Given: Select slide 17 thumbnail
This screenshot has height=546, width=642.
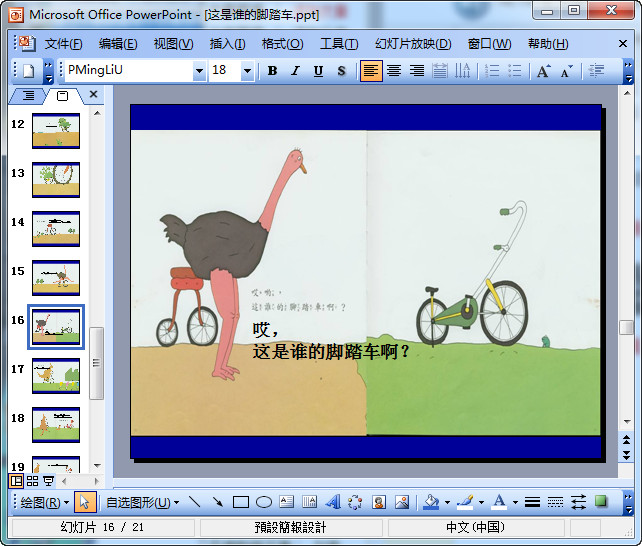Looking at the screenshot, I should (x=56, y=376).
